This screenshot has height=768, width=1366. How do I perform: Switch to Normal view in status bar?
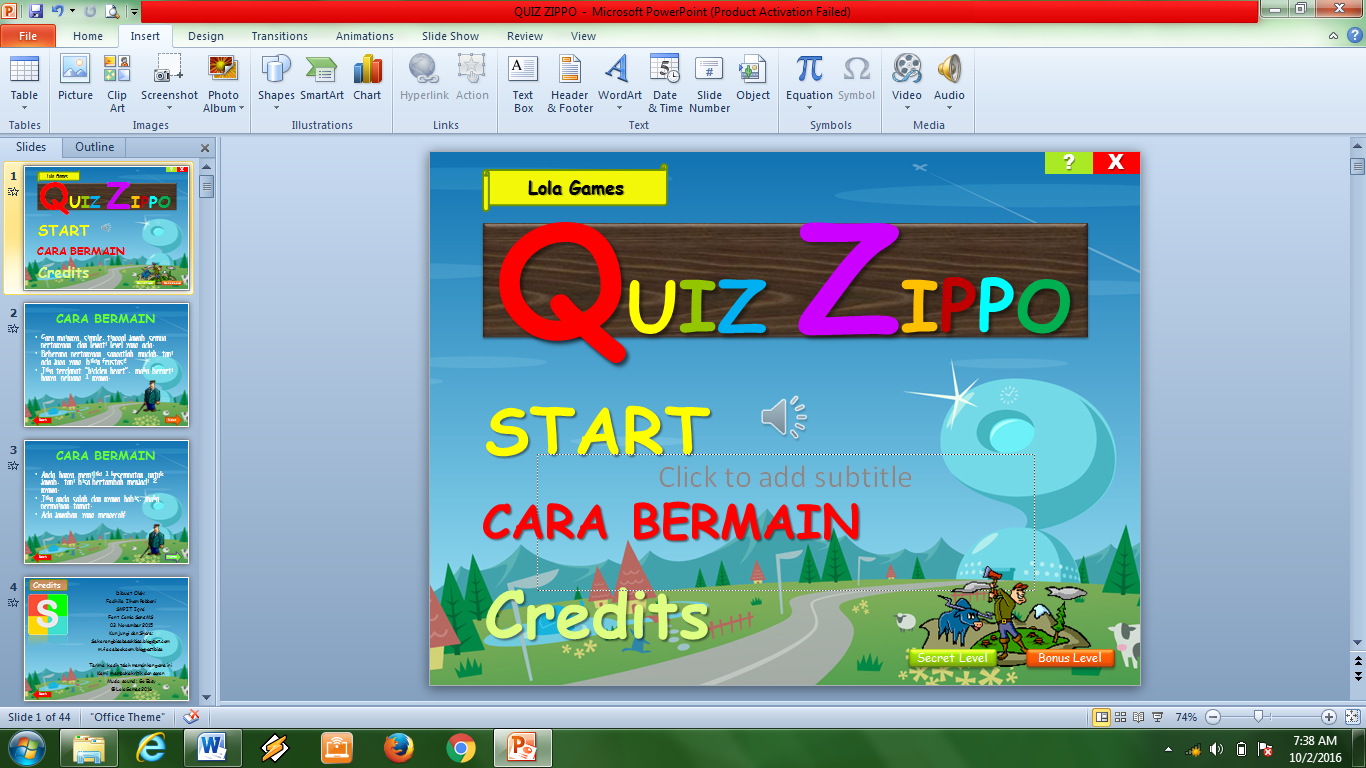1102,717
